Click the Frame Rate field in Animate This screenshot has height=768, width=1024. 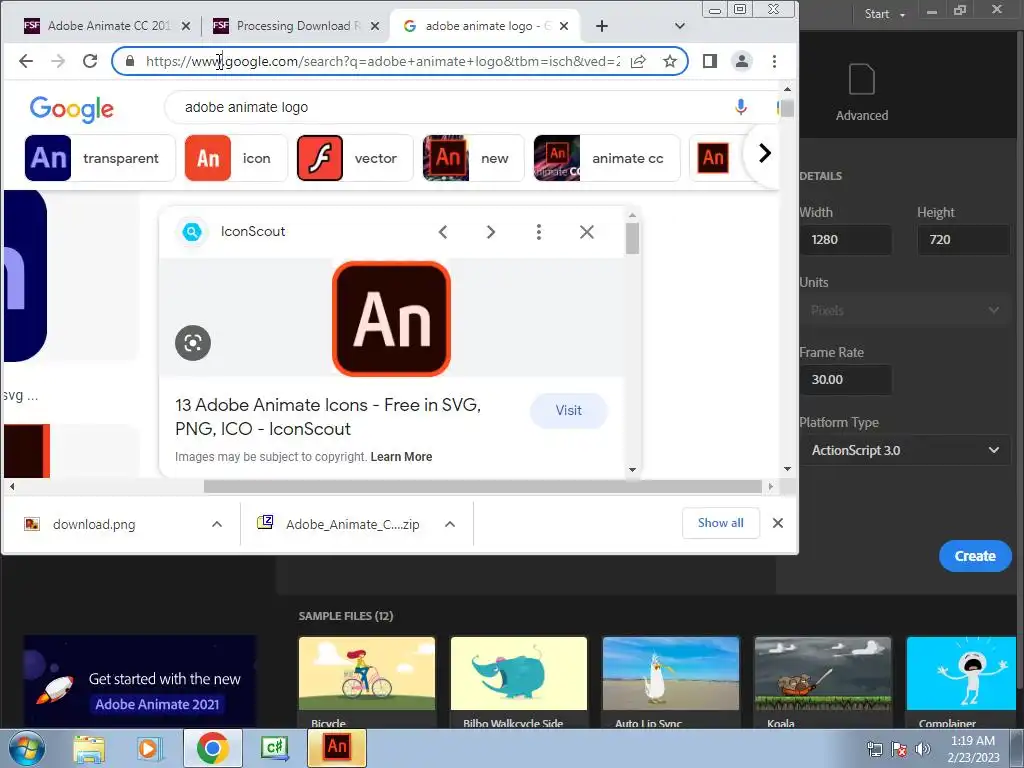pos(846,379)
